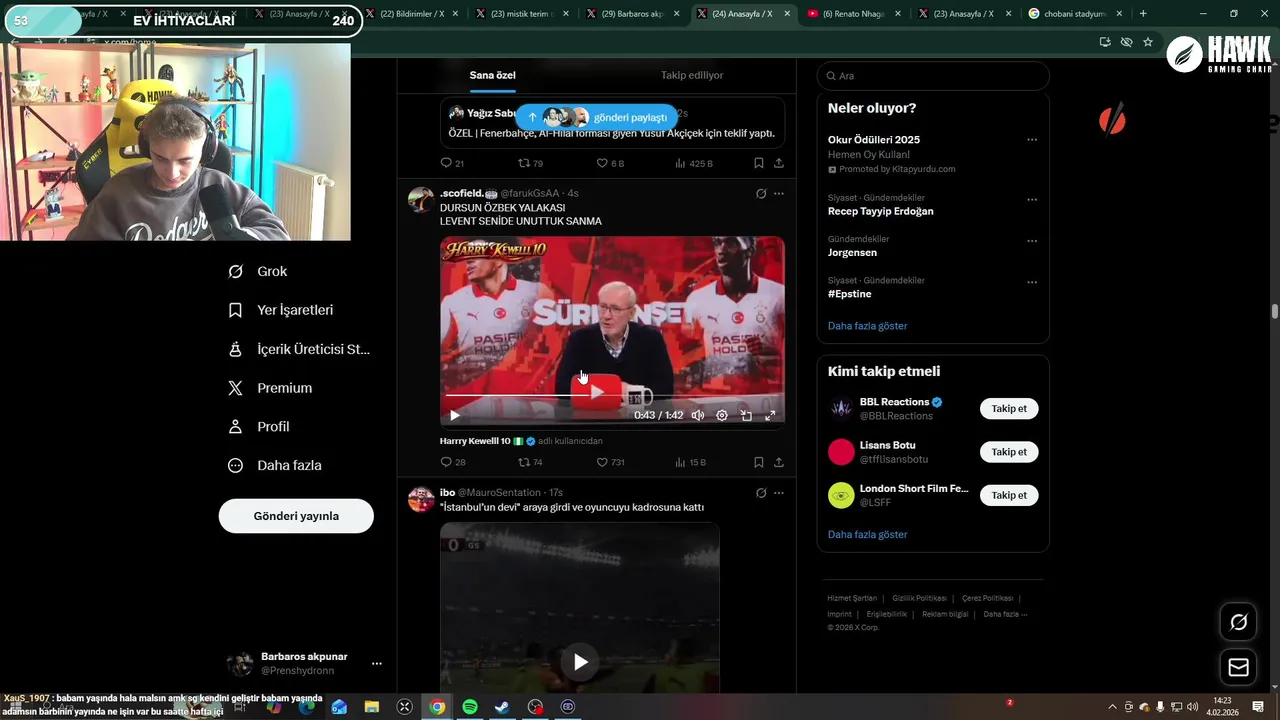Bookmark the Yağız Sabuncuoğlu tweet
Screen dimensions: 1280x720
click(x=758, y=163)
